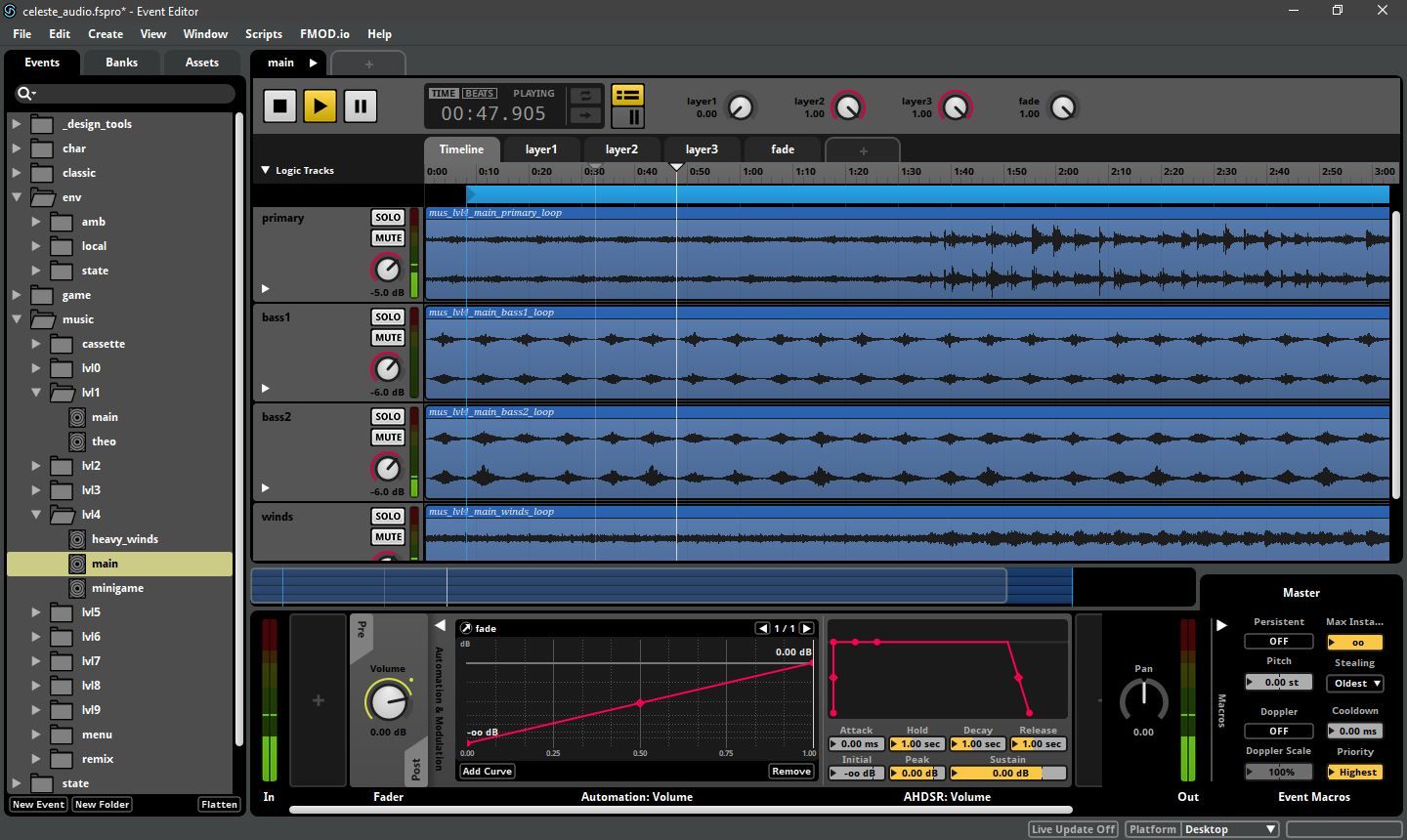Open the Scripts menu
The width and height of the screenshot is (1407, 840).
coord(263,33)
